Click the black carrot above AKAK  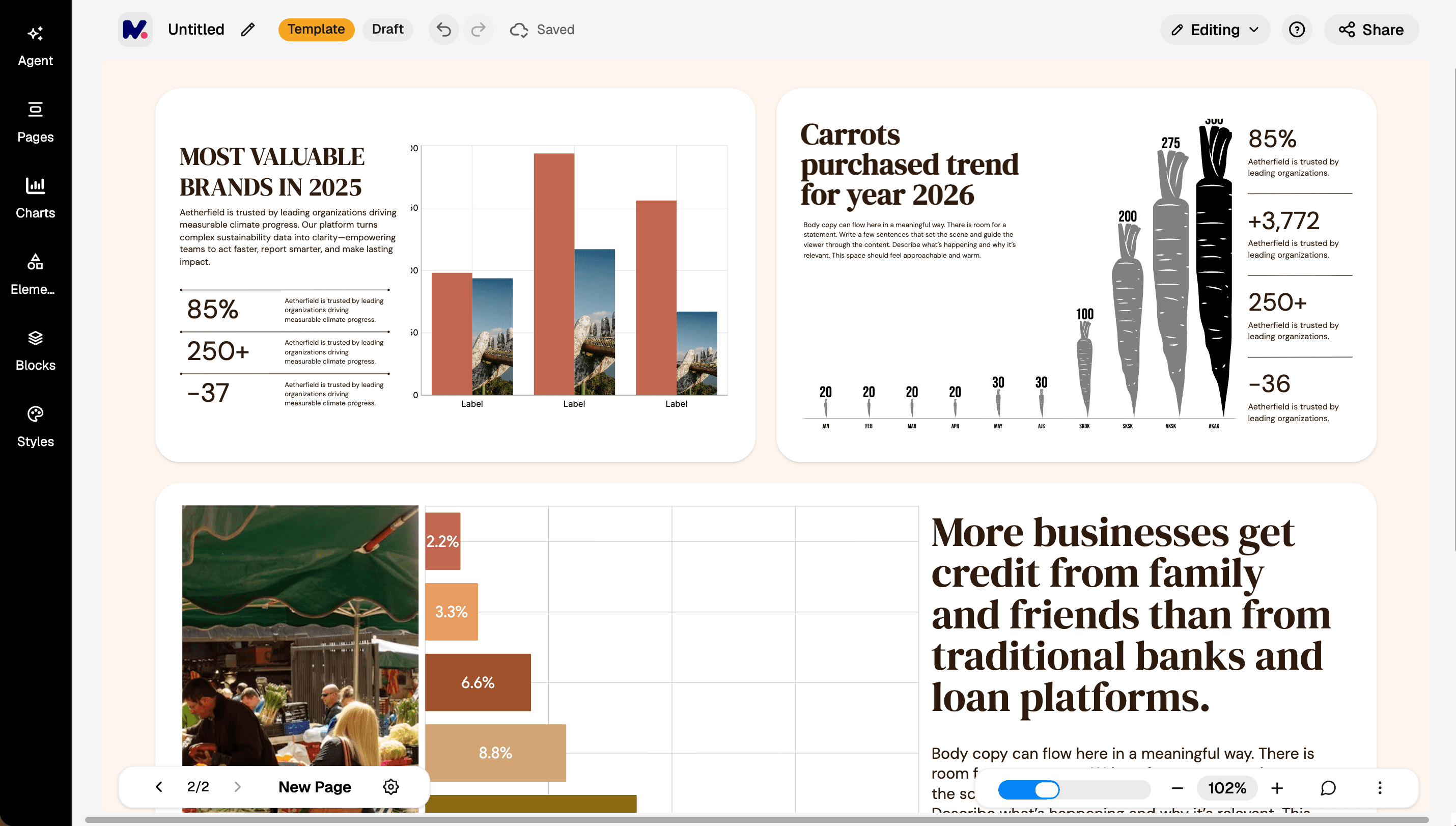[x=1214, y=271]
